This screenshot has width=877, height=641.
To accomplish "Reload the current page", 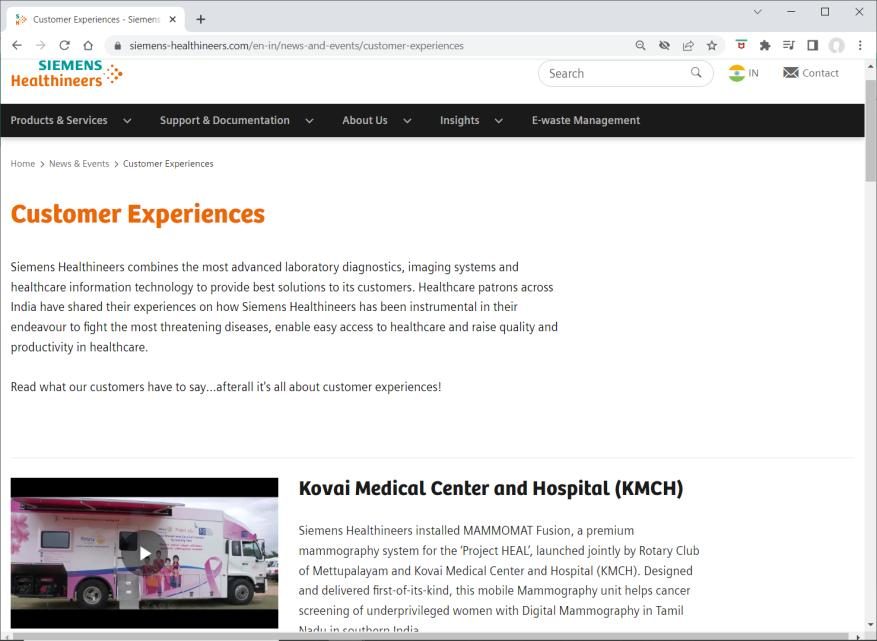I will pos(64,45).
